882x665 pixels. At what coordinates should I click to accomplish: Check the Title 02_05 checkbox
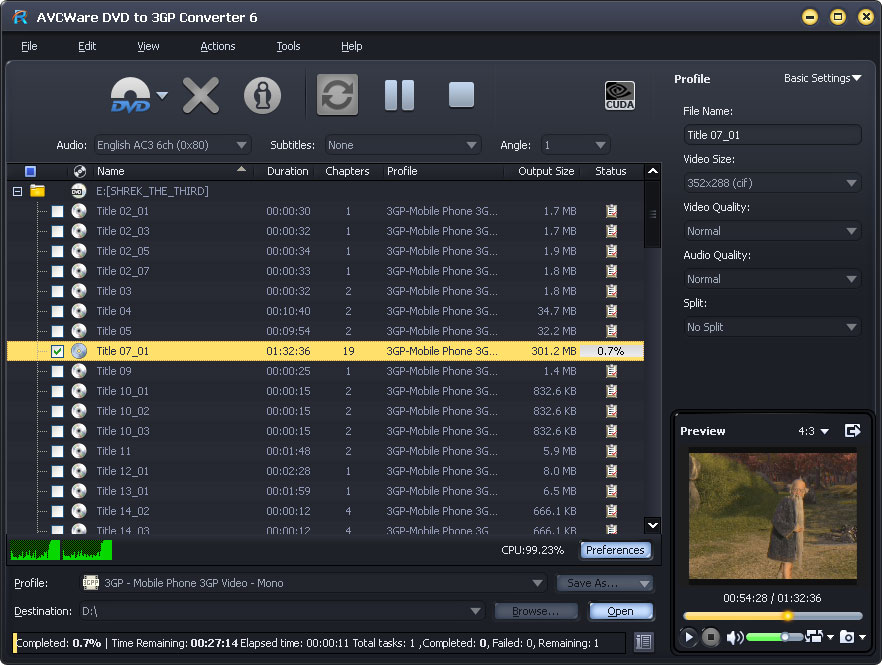57,251
